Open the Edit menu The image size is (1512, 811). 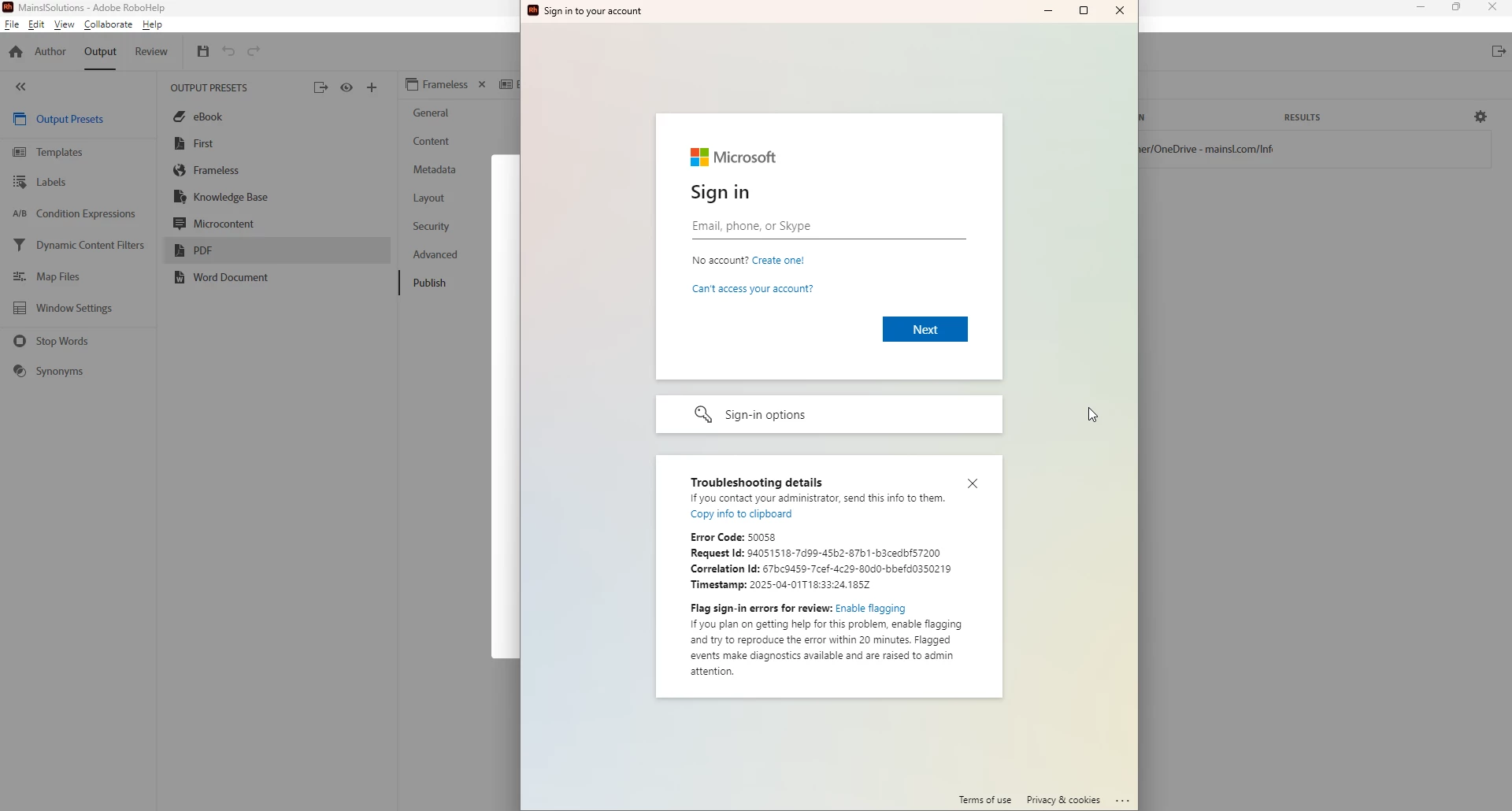(36, 25)
